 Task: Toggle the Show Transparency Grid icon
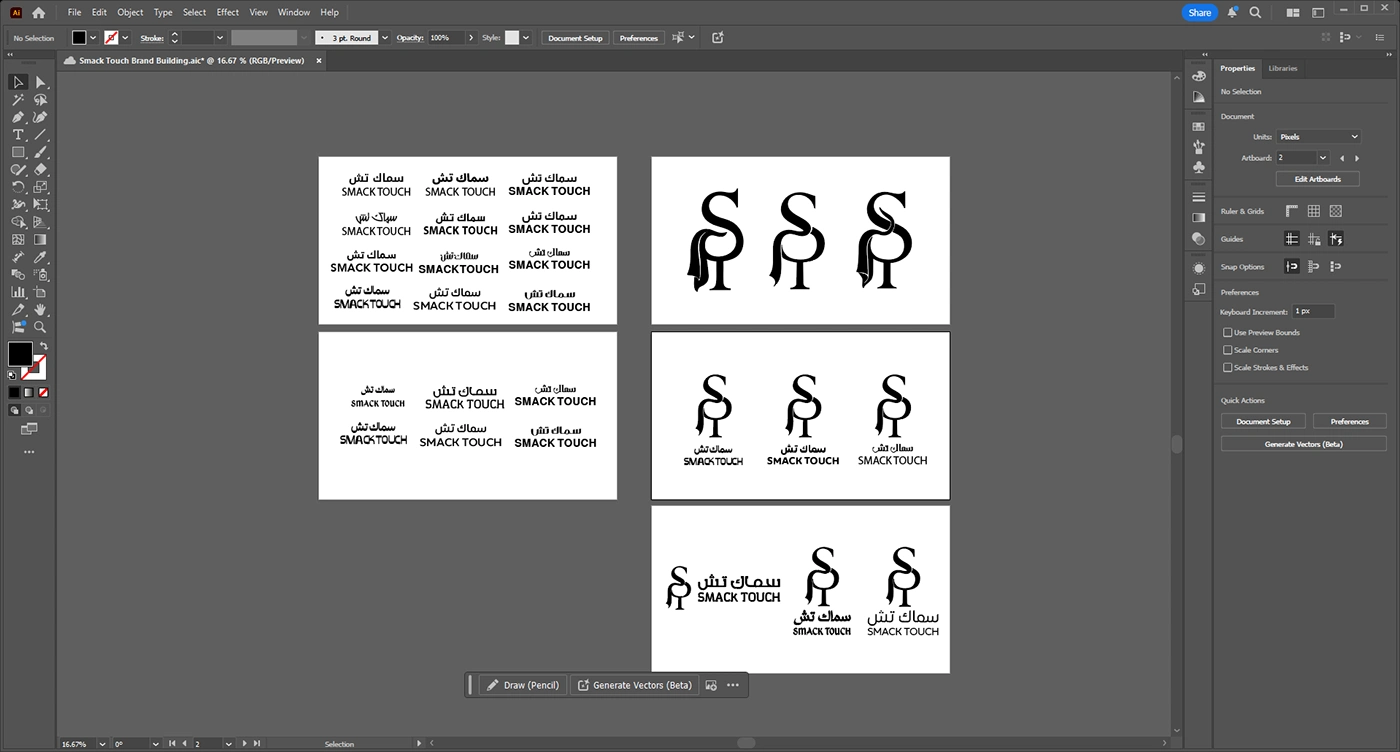point(1335,211)
